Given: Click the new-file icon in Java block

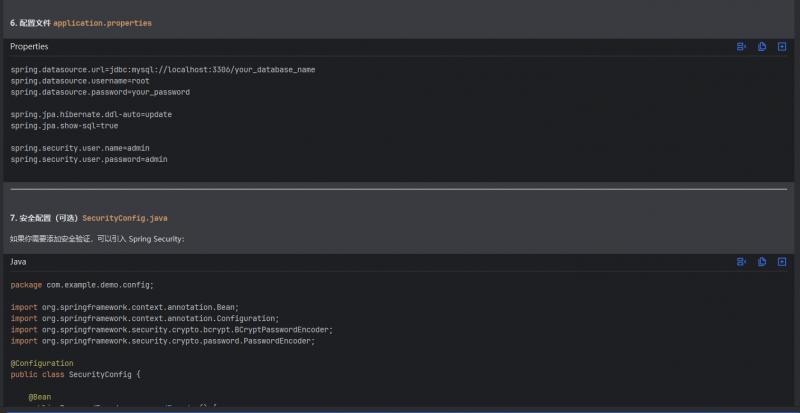Looking at the screenshot, I should (x=781, y=262).
